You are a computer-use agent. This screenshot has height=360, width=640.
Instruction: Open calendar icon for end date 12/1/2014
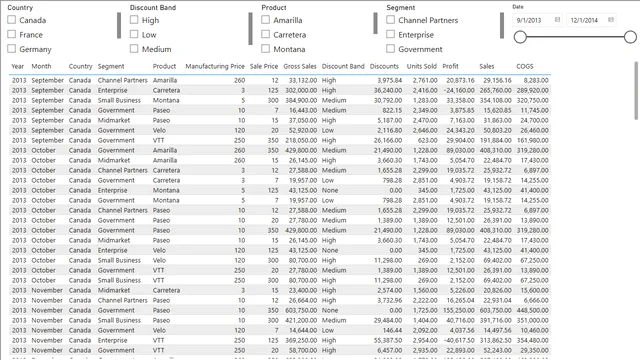pos(611,20)
